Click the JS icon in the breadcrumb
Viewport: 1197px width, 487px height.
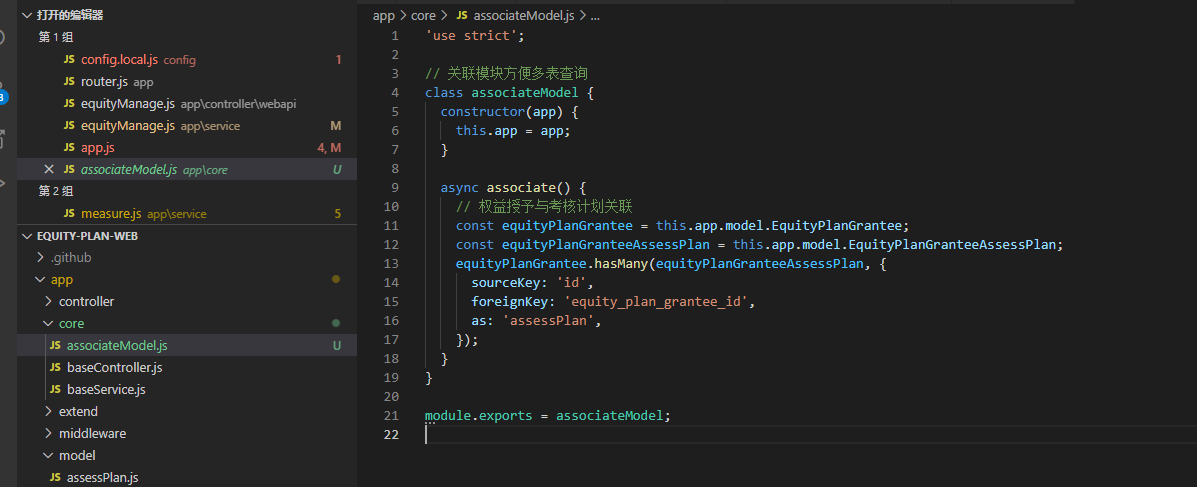point(462,15)
